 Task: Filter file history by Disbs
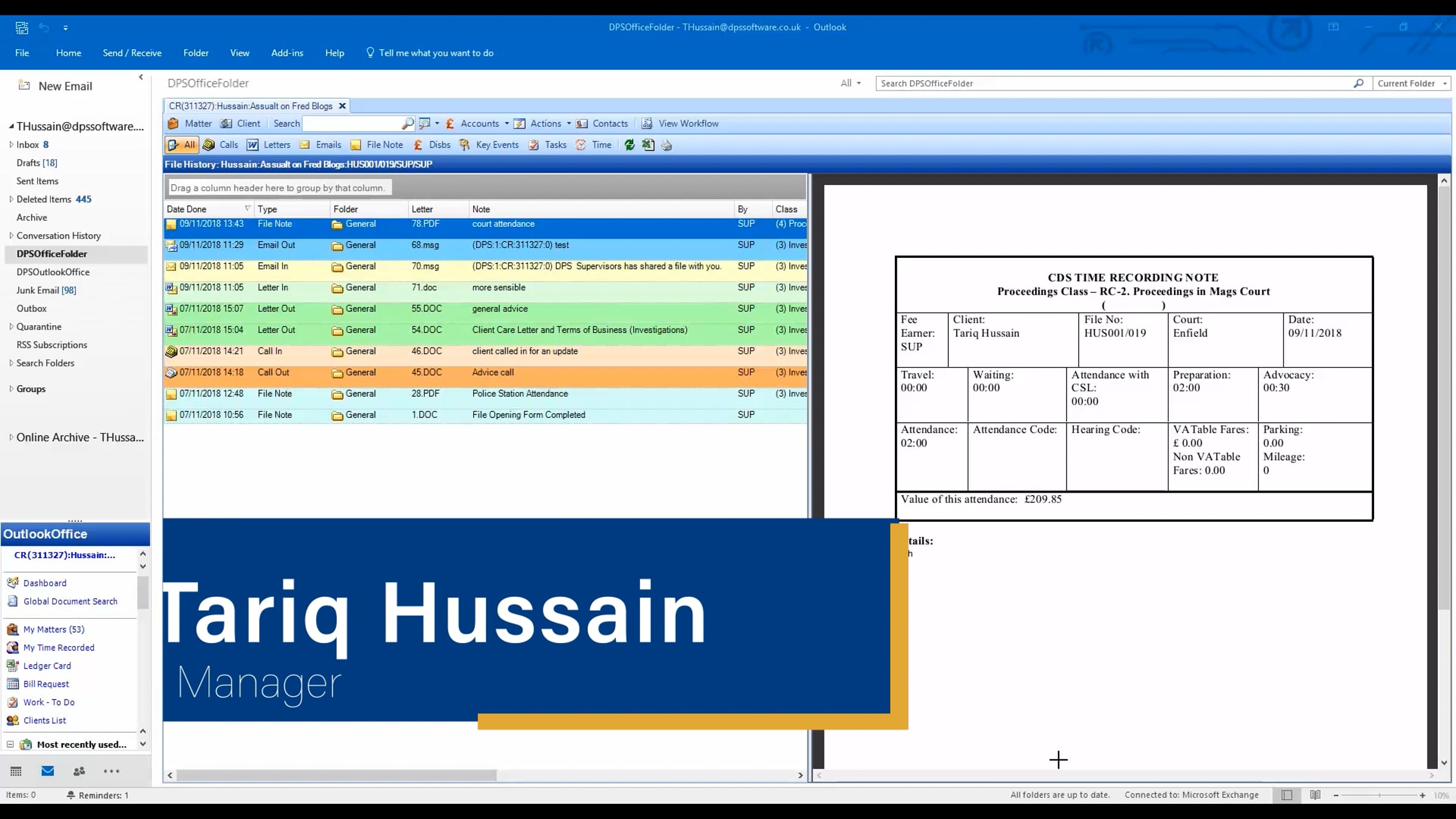(431, 145)
